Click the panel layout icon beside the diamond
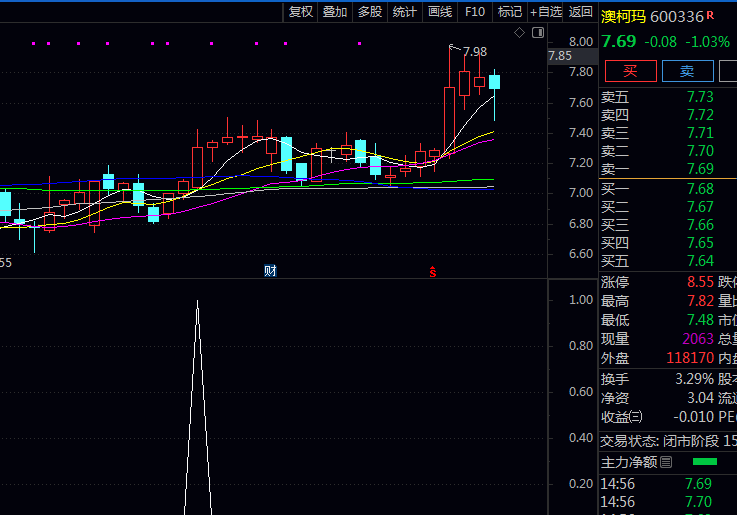This screenshot has height=515, width=737. click(x=538, y=33)
